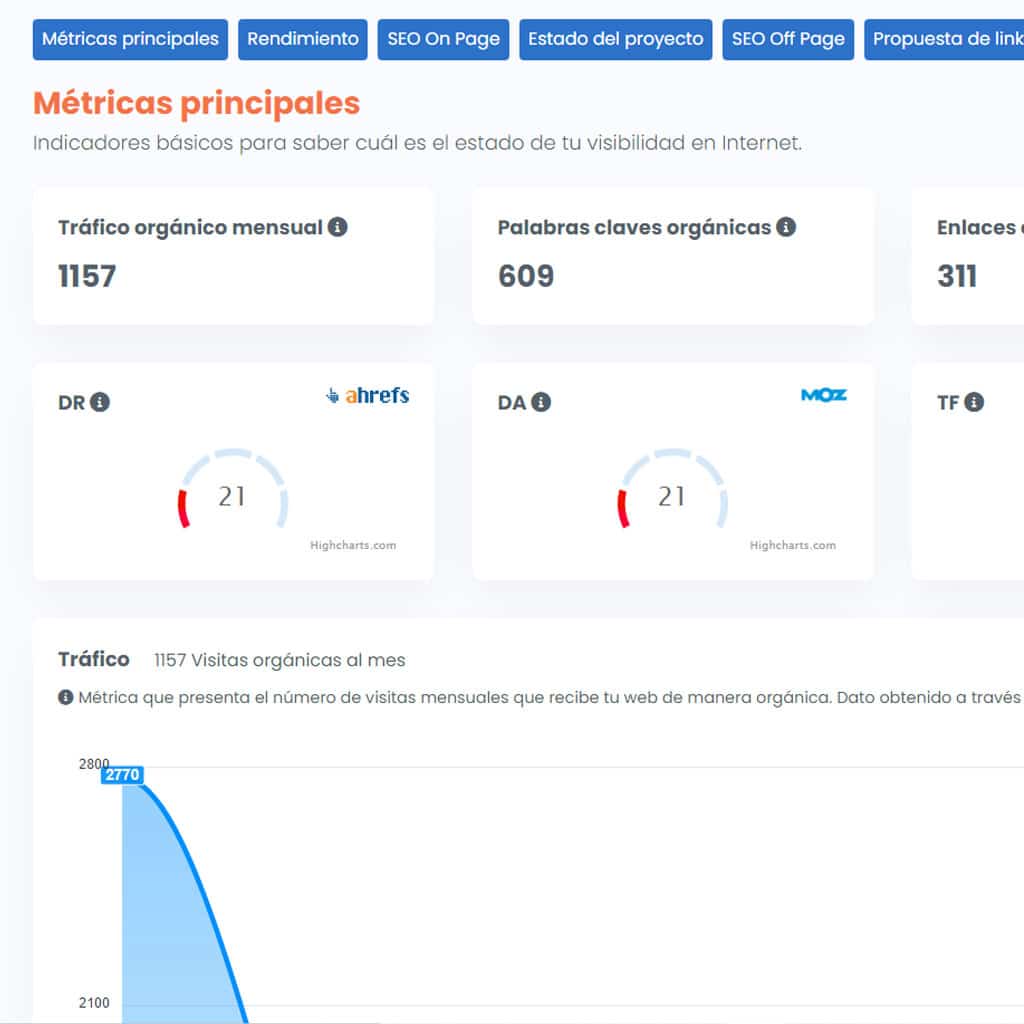Select the Métricas principales navigation button
The width and height of the screenshot is (1024, 1024).
tap(130, 39)
